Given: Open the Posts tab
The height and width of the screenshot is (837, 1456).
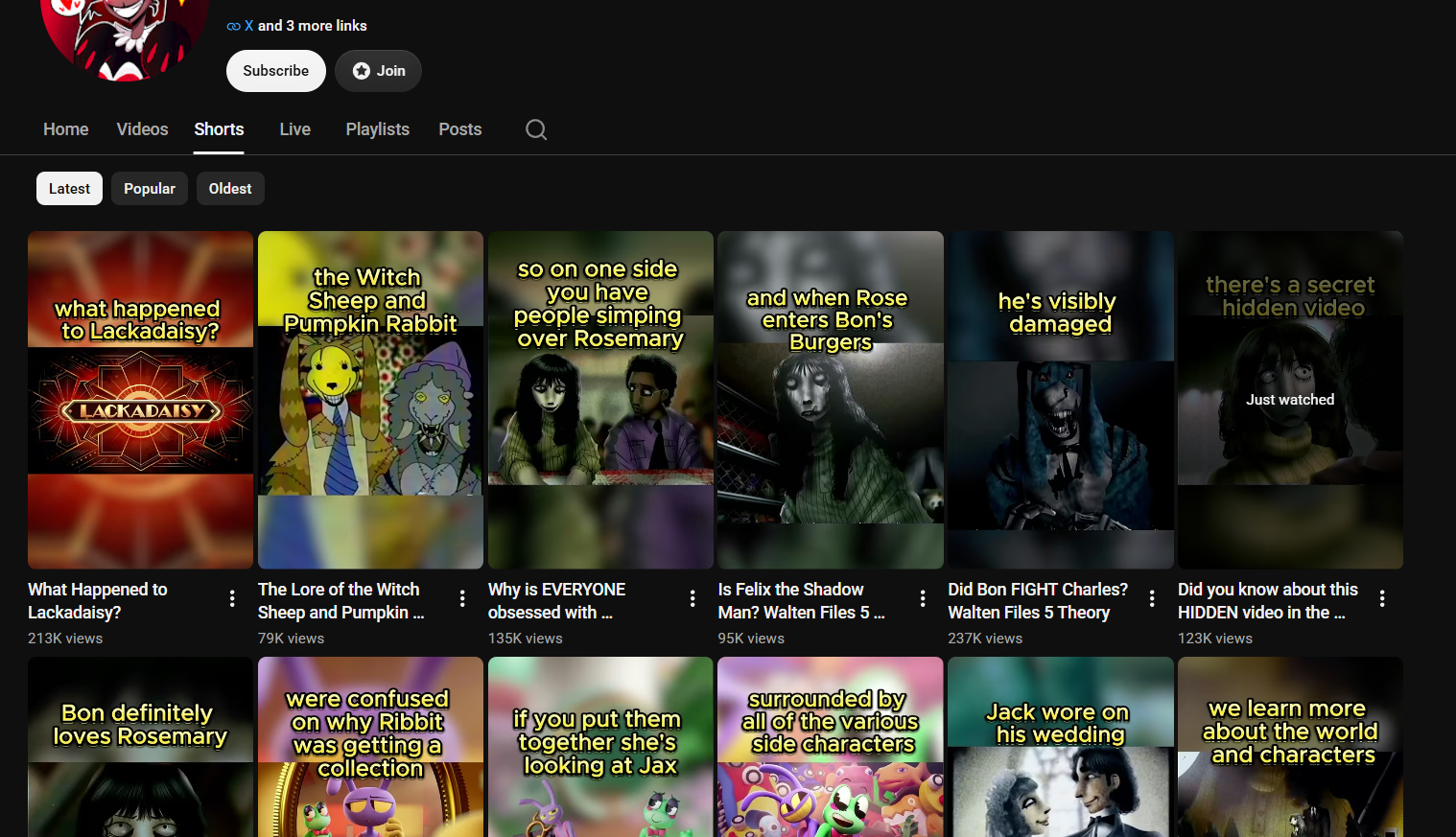Looking at the screenshot, I should pyautogui.click(x=460, y=129).
